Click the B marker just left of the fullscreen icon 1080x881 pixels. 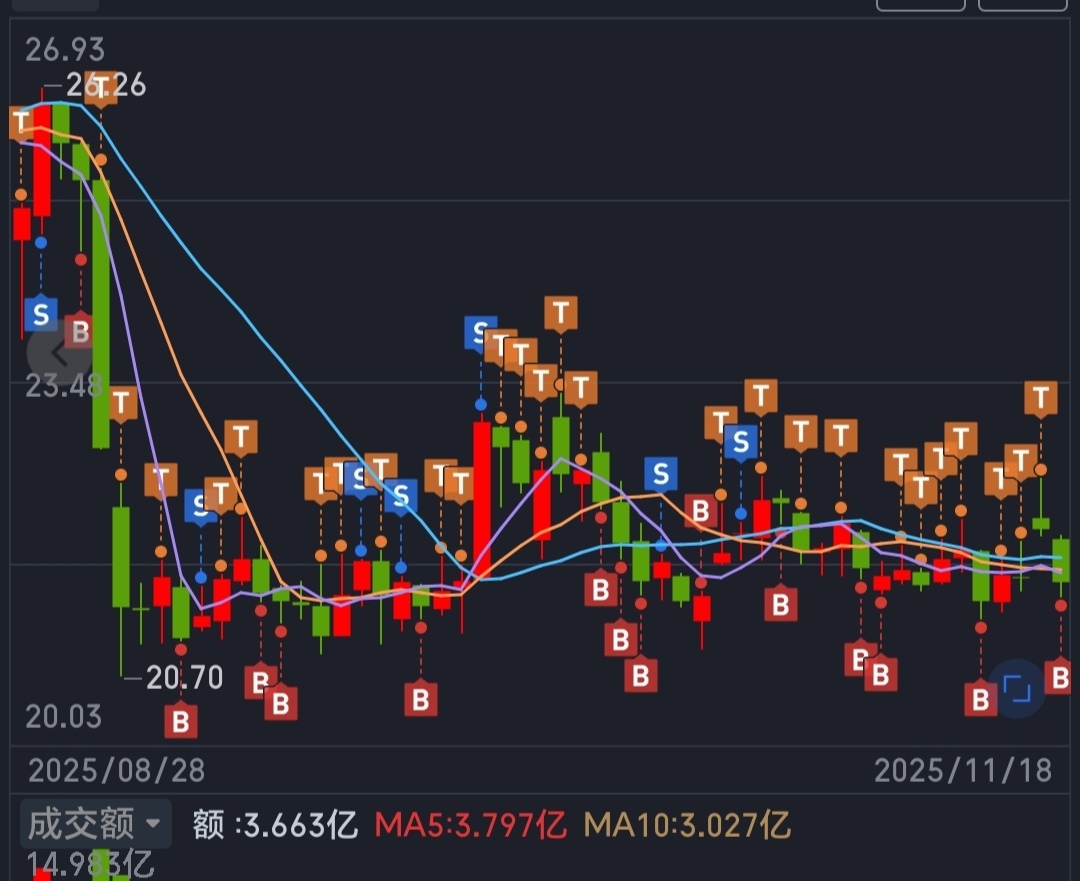[980, 699]
